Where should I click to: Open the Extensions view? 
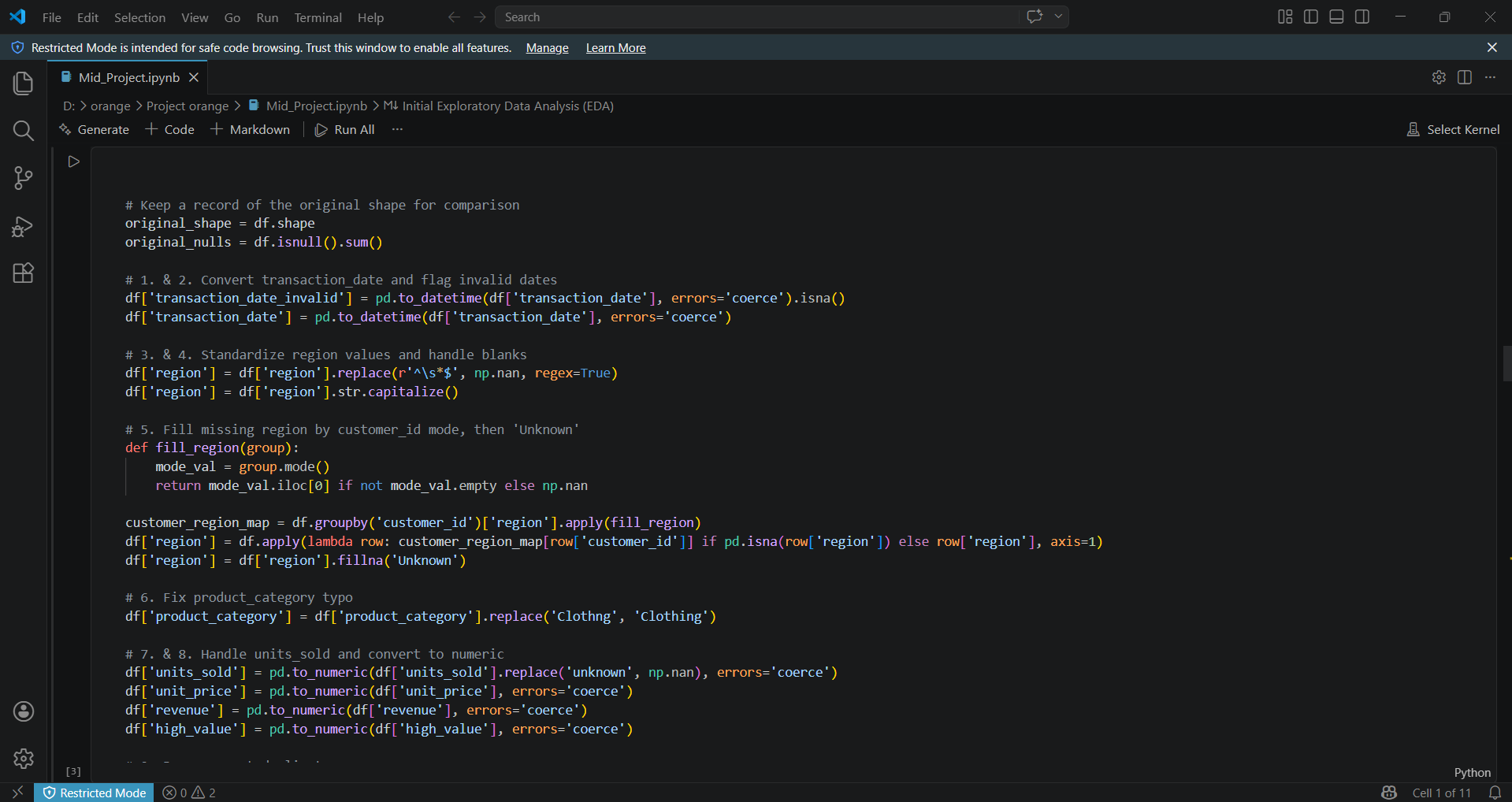[x=24, y=273]
